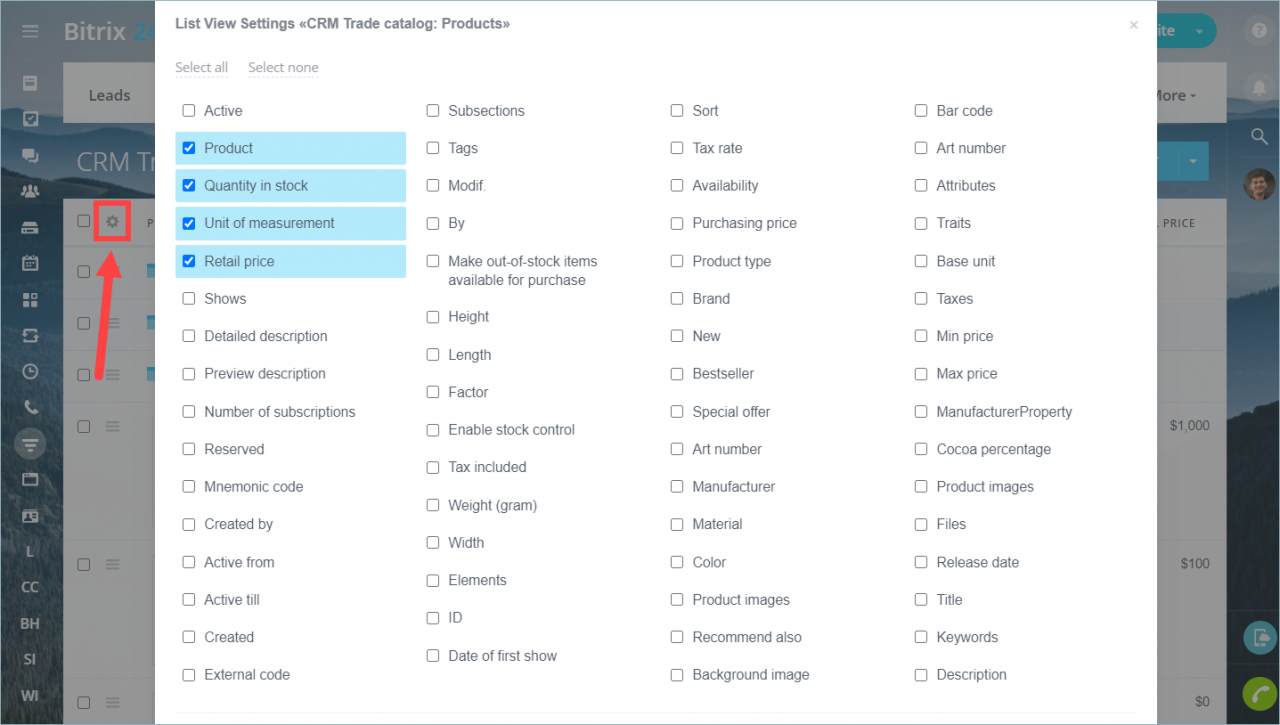1280x725 pixels.
Task: Open the search magnifier icon
Action: pos(1259,136)
